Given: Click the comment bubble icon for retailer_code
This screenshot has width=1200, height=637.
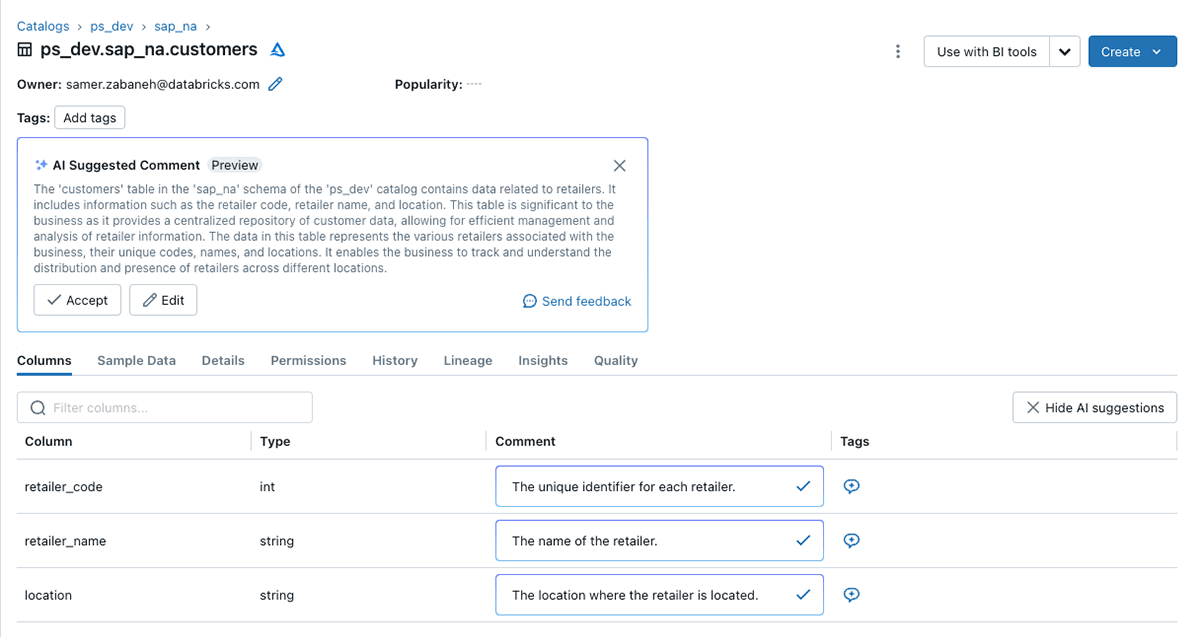Looking at the screenshot, I should tap(852, 487).
